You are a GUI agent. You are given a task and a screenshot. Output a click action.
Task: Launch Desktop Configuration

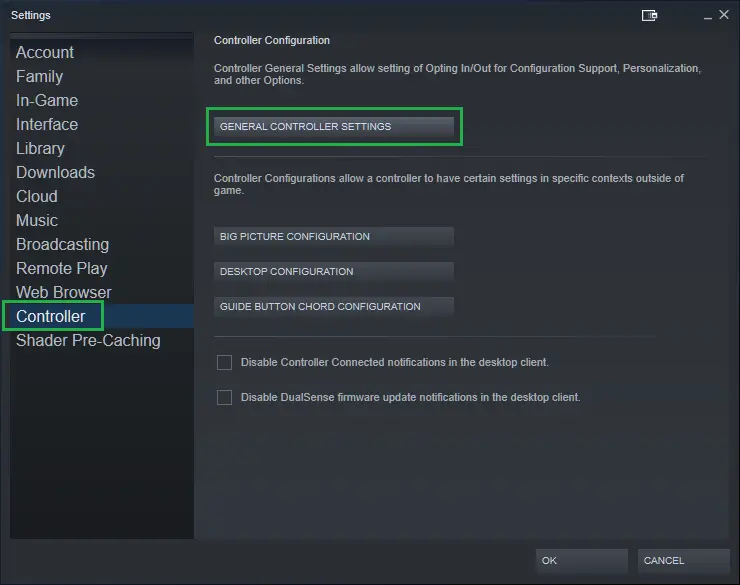click(x=334, y=271)
